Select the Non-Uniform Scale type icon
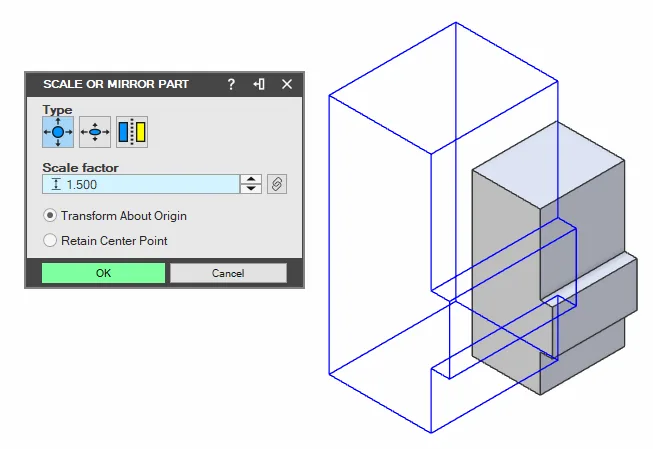 click(95, 132)
